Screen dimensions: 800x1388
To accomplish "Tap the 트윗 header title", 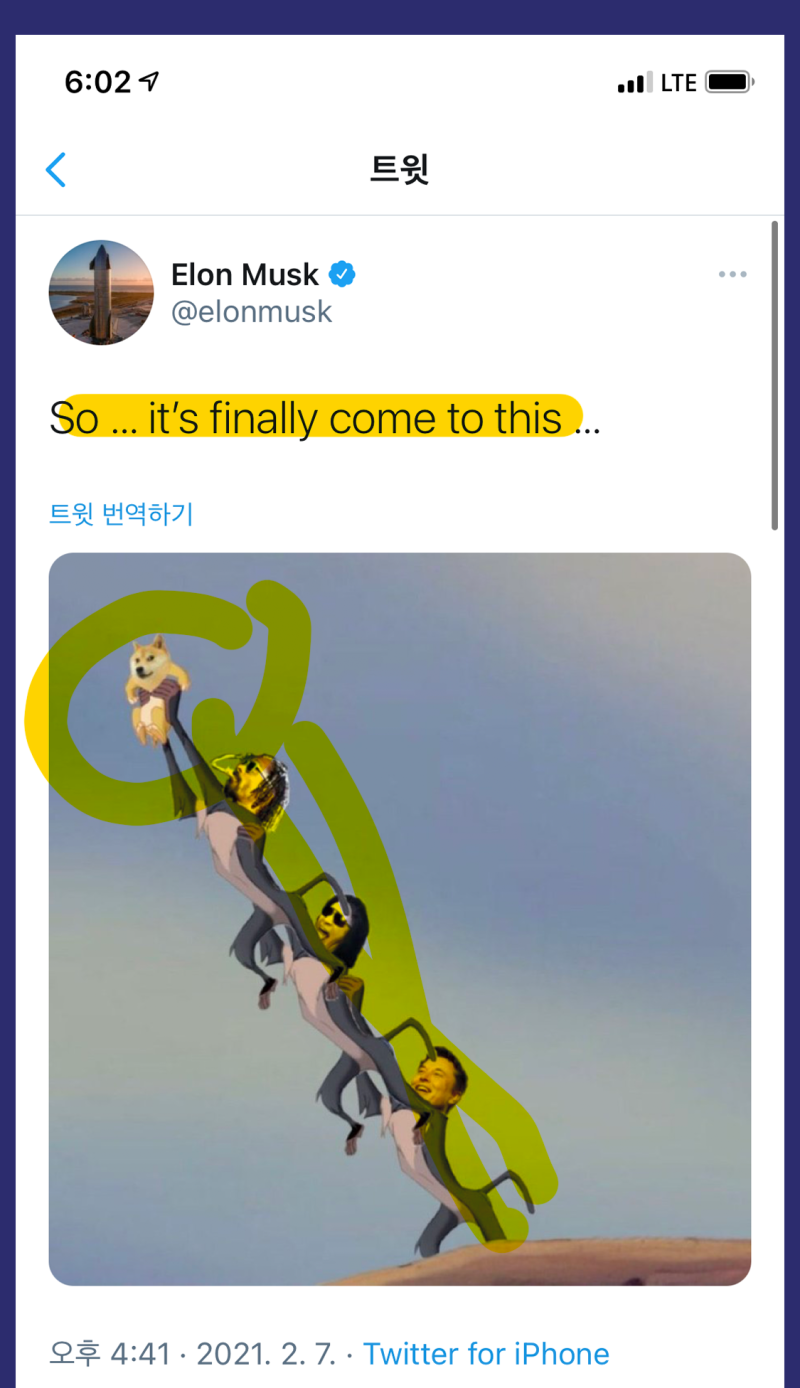I will 400,170.
